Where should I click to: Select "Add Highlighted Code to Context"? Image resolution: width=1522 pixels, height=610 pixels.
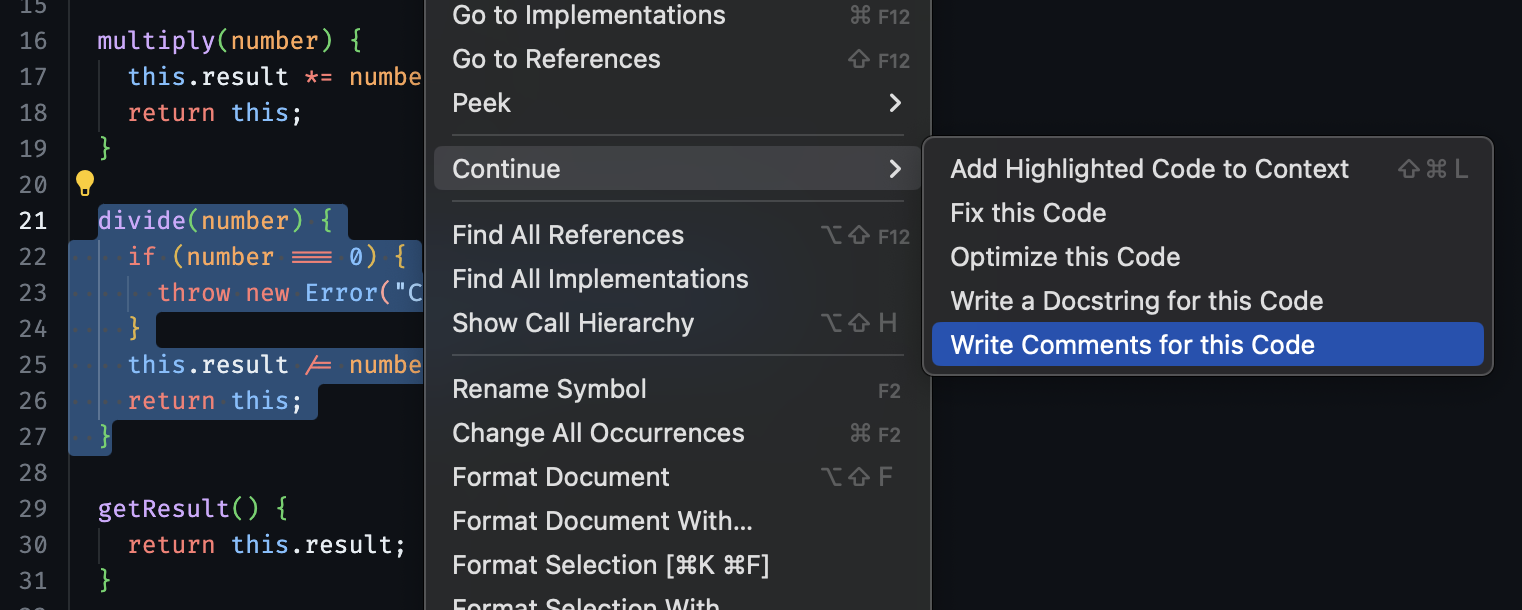pyautogui.click(x=1149, y=168)
